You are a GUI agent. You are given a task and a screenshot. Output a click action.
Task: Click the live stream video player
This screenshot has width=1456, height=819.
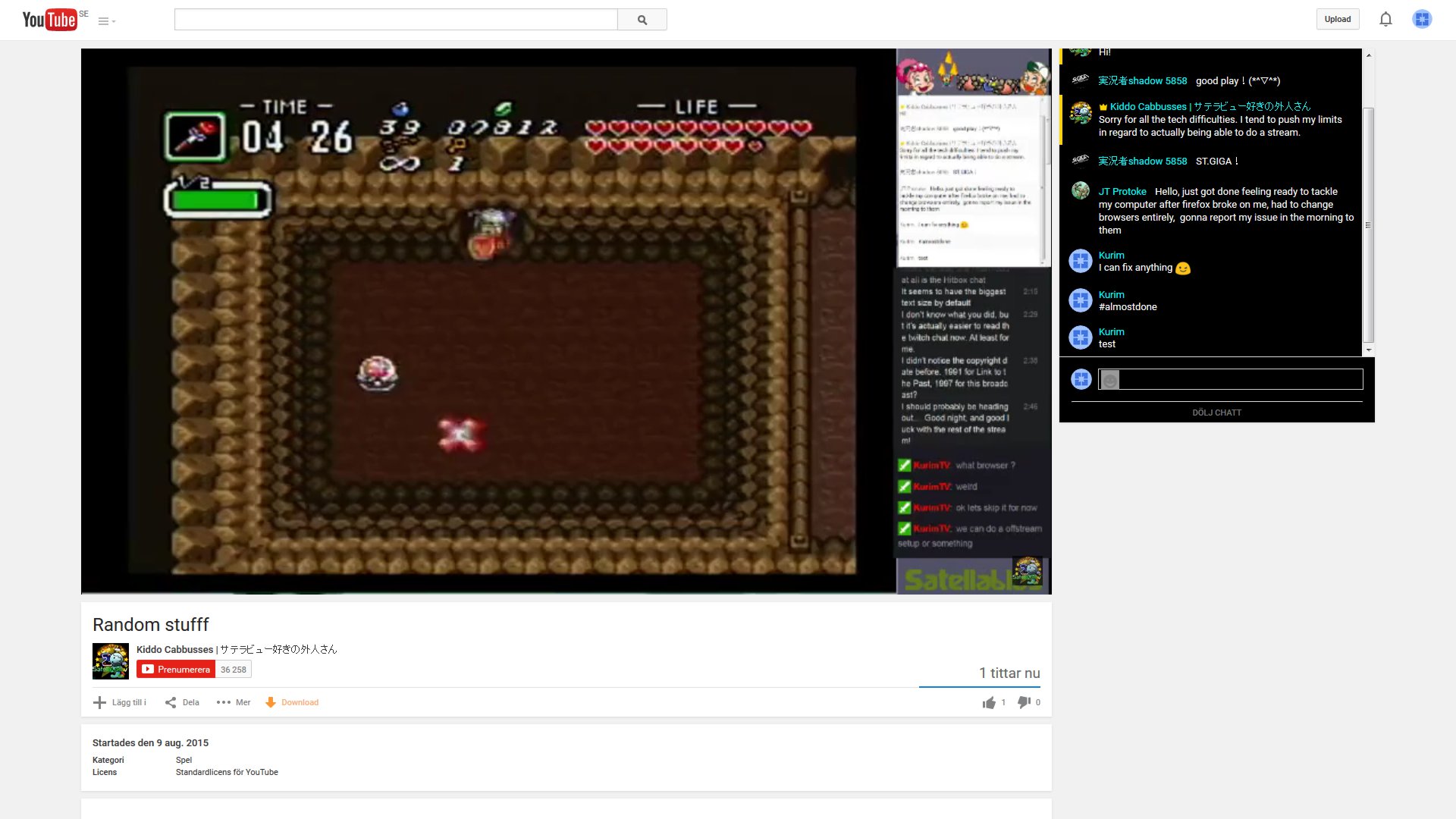point(566,321)
